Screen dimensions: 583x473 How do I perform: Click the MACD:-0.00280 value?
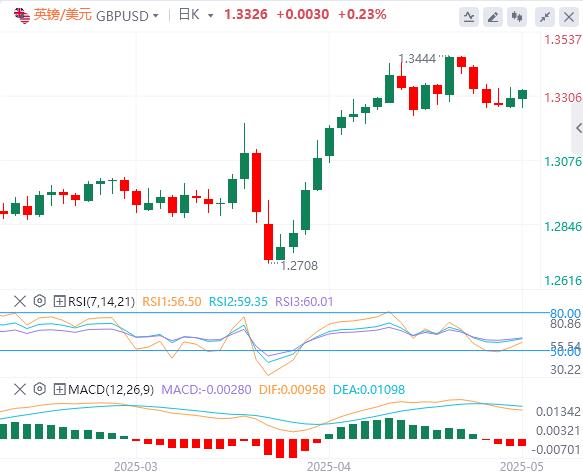206,390
